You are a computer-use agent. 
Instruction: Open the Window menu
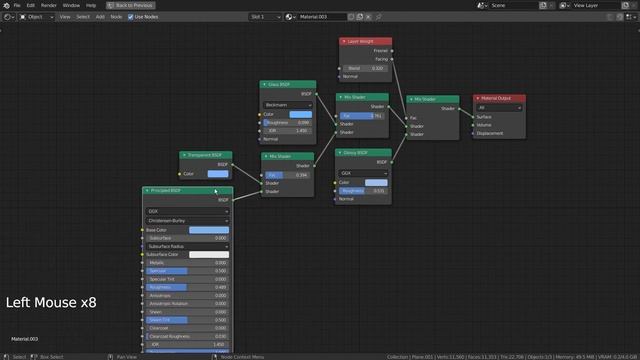[x=71, y=5]
